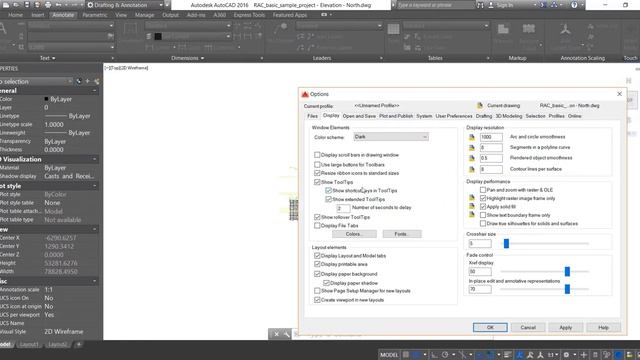The image size is (640, 360).
Task: Click the drawing icon beside Apply solid fill
Action: tap(472, 207)
